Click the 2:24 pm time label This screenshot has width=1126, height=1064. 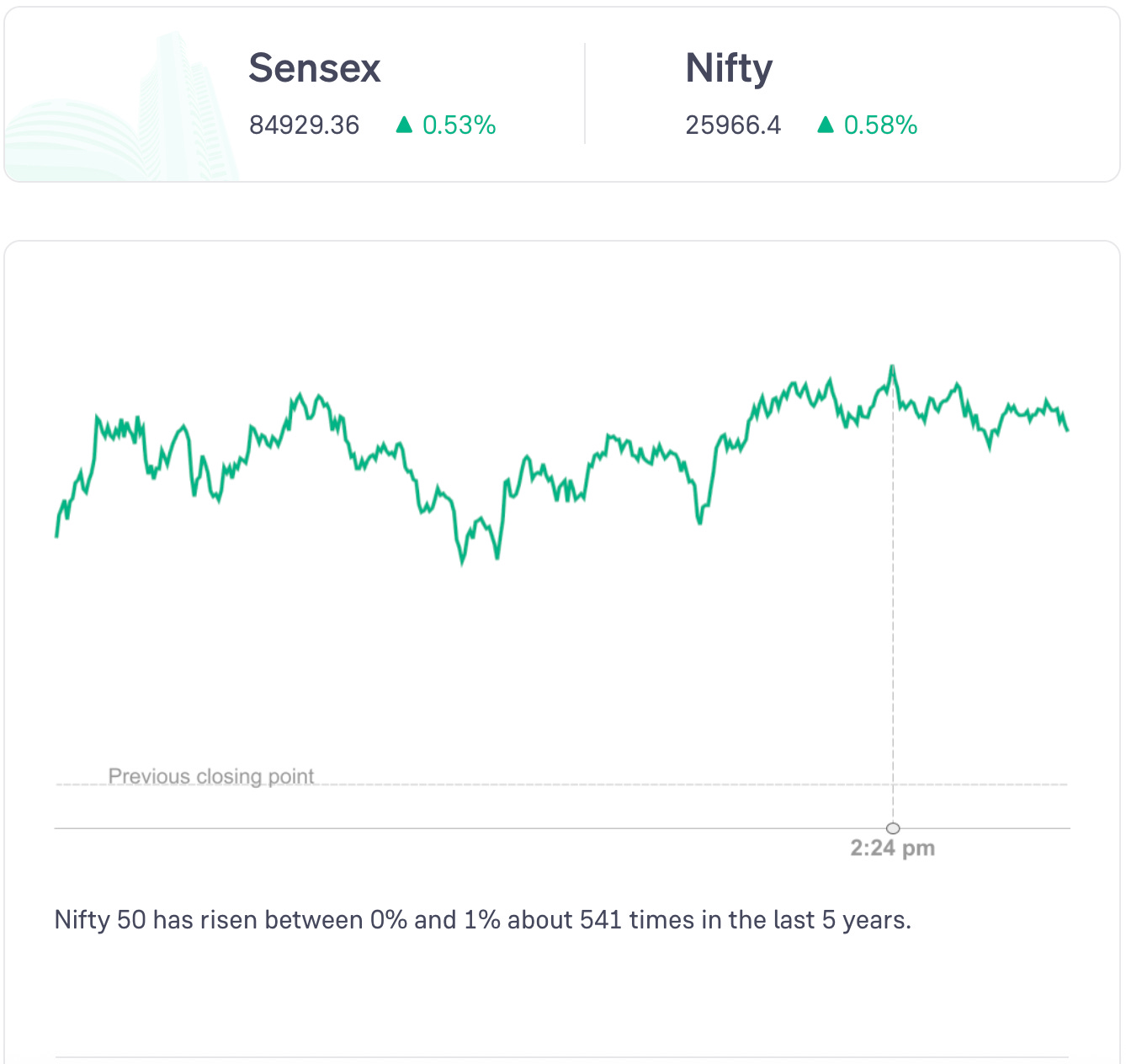click(892, 848)
